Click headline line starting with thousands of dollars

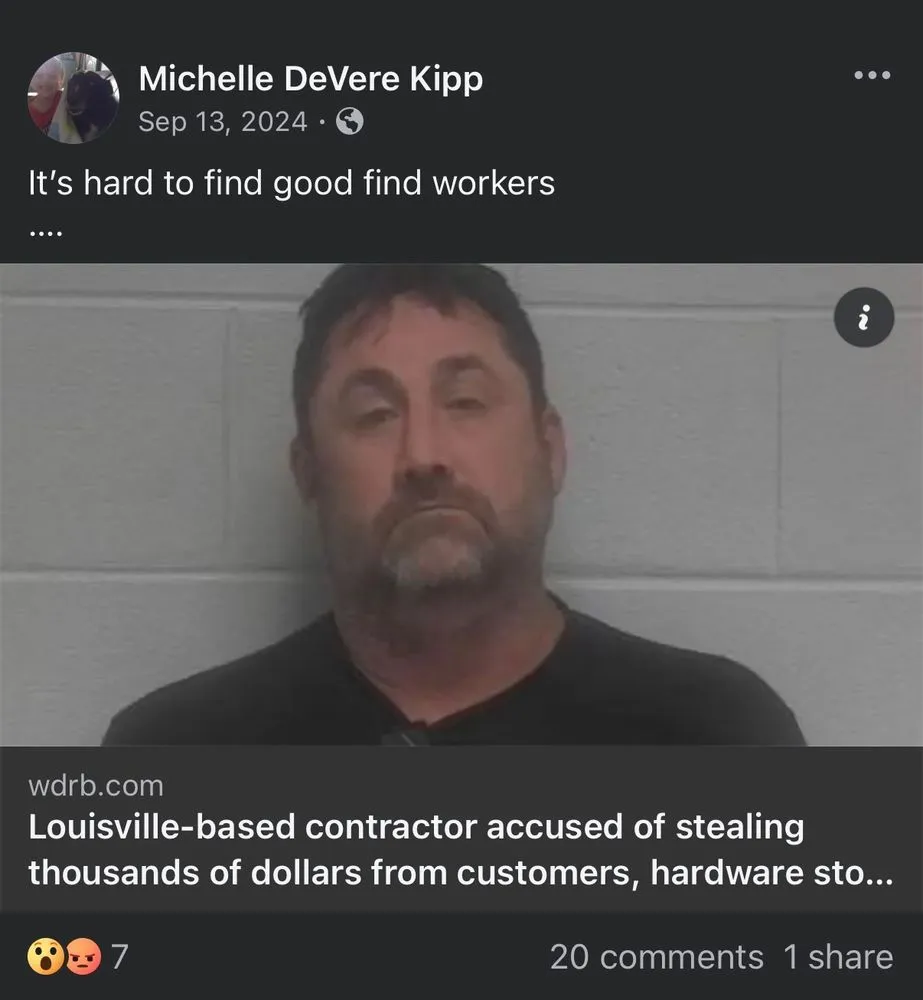point(461,872)
